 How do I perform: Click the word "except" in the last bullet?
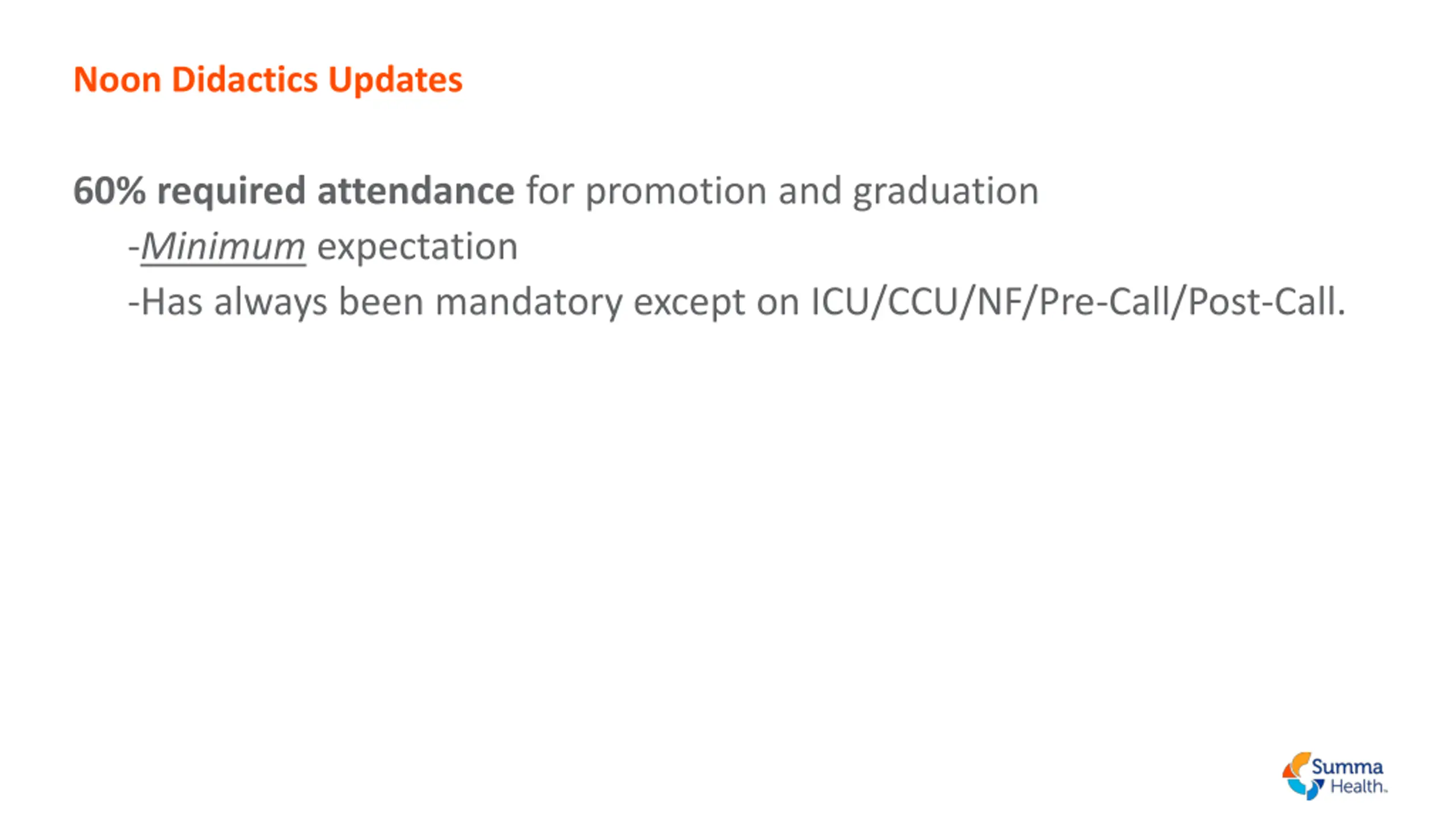[689, 301]
